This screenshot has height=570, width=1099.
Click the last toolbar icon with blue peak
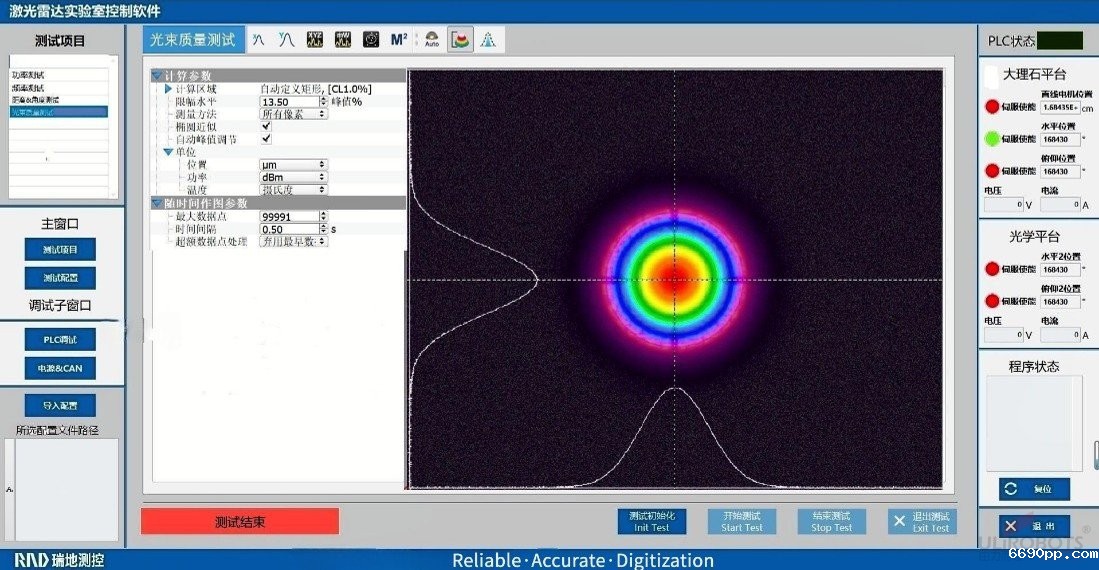(490, 40)
